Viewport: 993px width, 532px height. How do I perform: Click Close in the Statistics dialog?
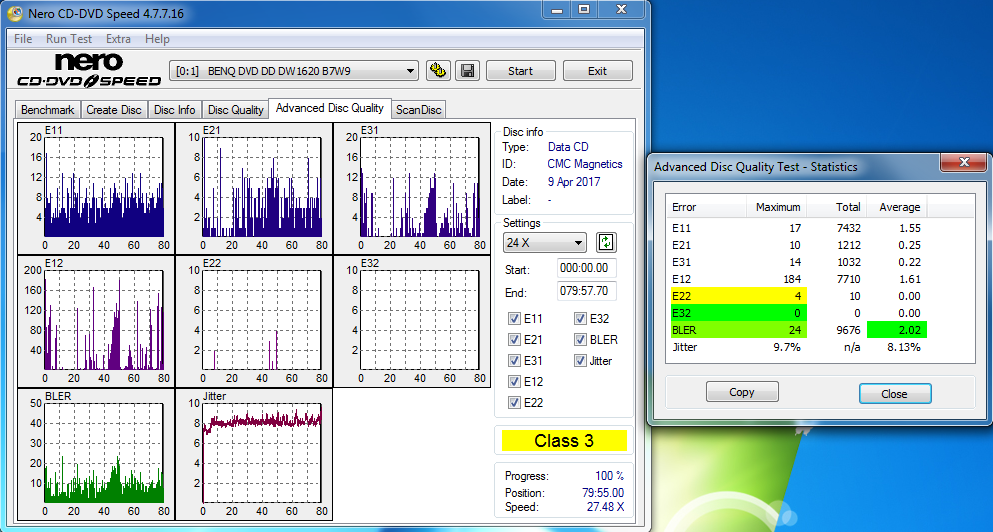click(x=894, y=393)
